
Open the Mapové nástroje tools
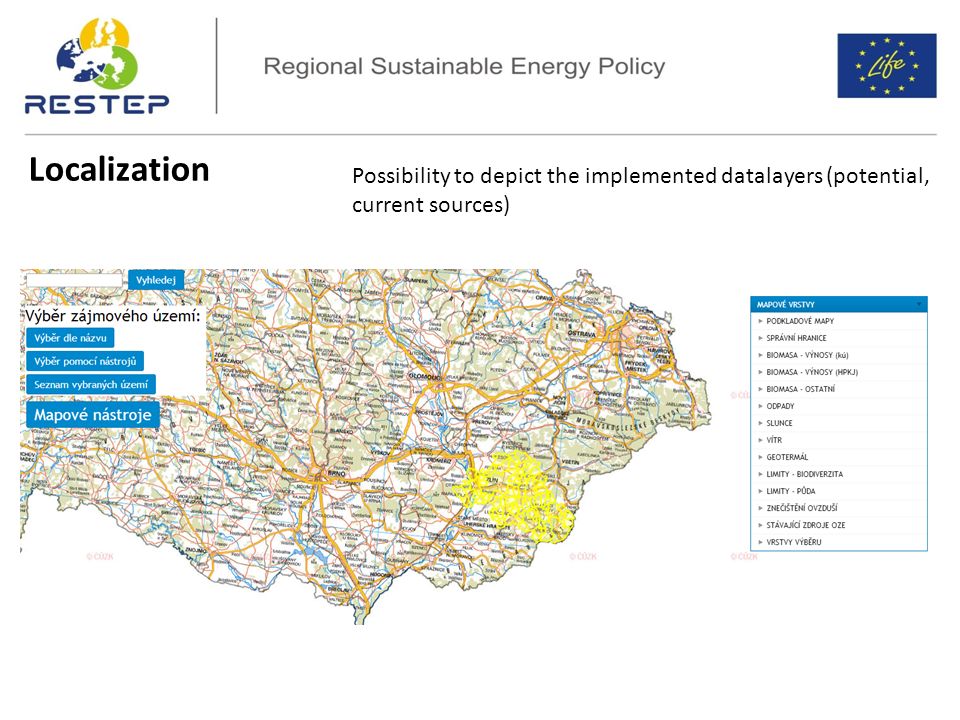tap(92, 414)
